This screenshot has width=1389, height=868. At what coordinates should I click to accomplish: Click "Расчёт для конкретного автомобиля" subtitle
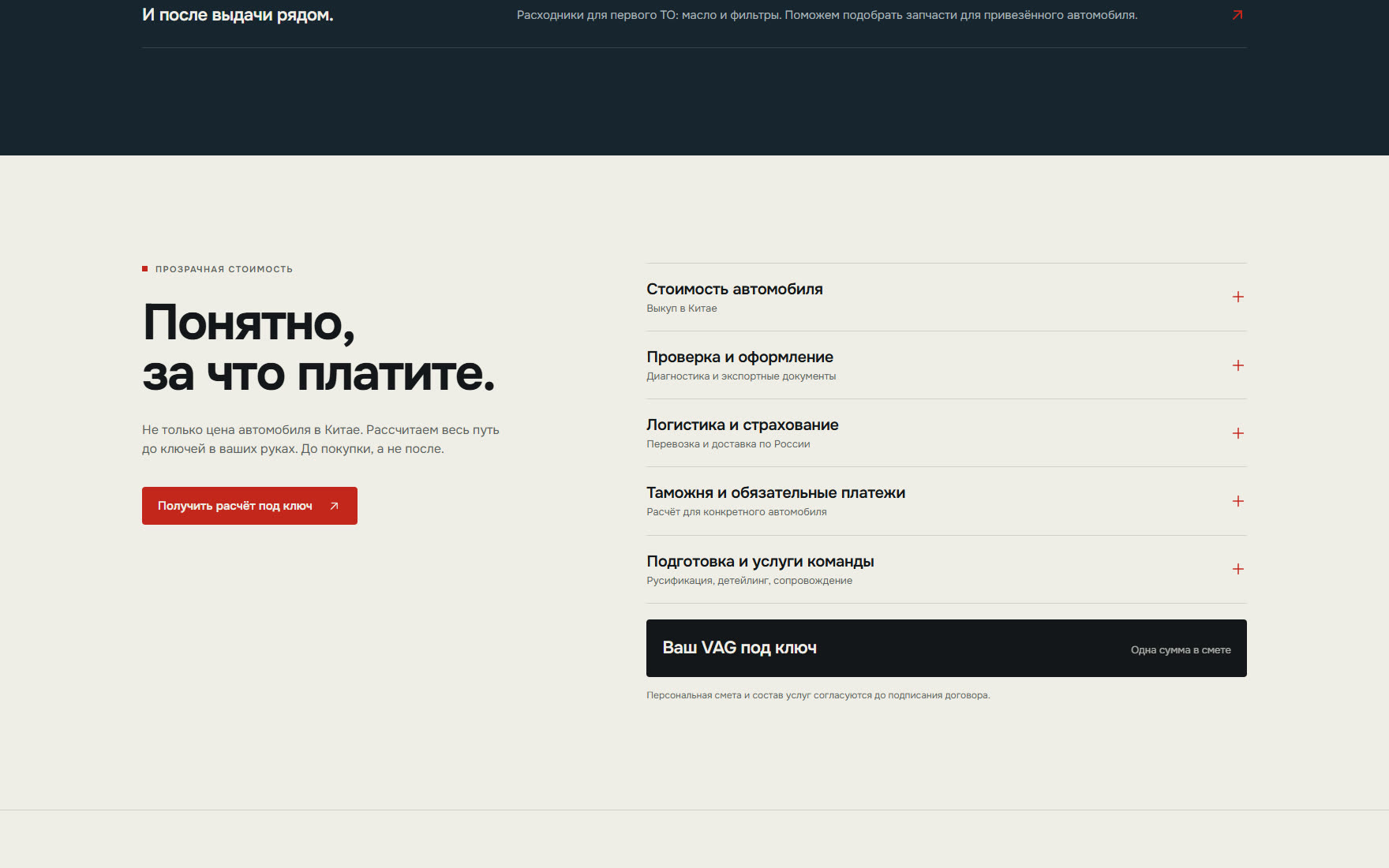coord(736,512)
